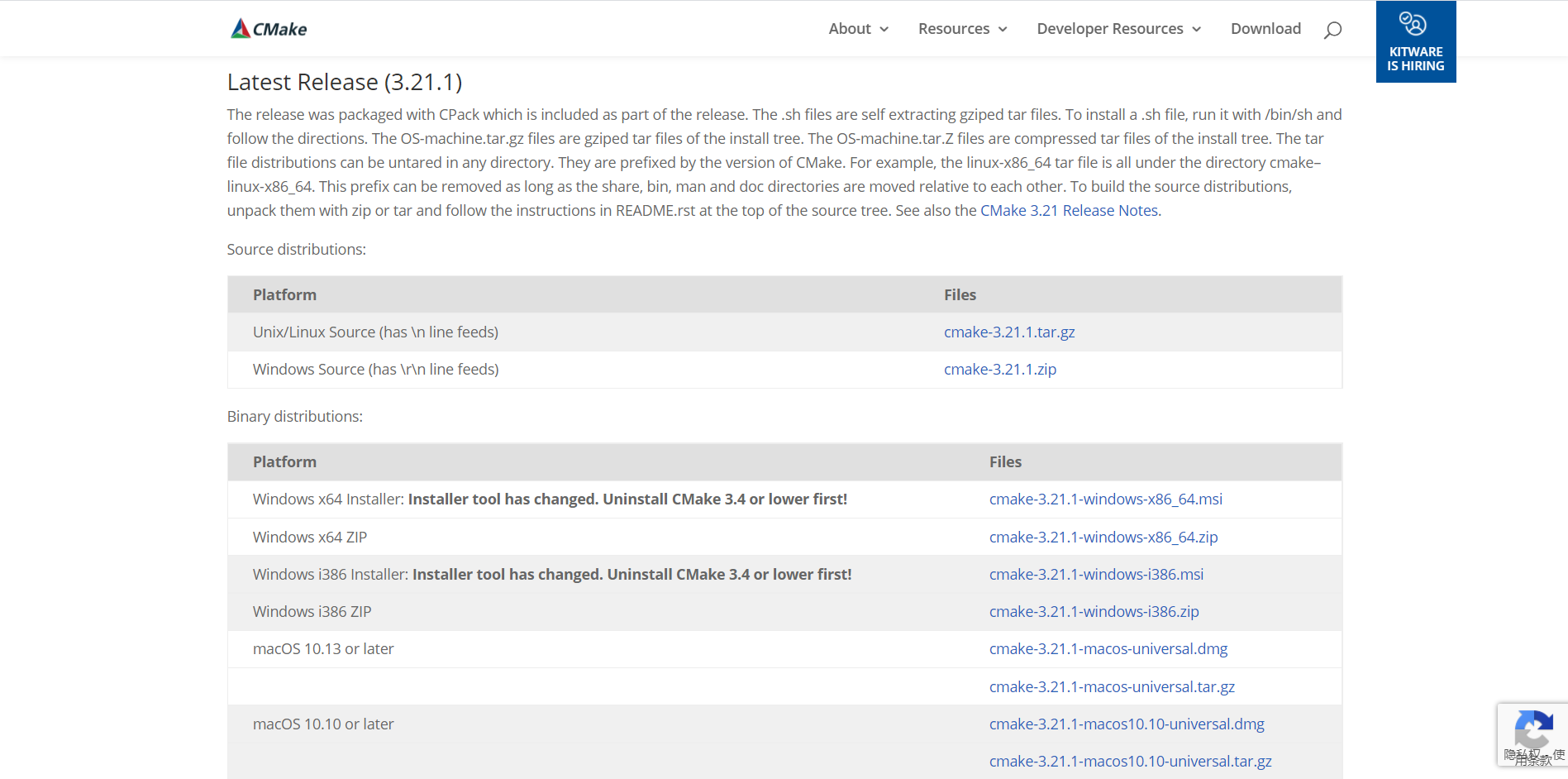Click Platform header in source table
This screenshot has height=779, width=1568.
284,295
